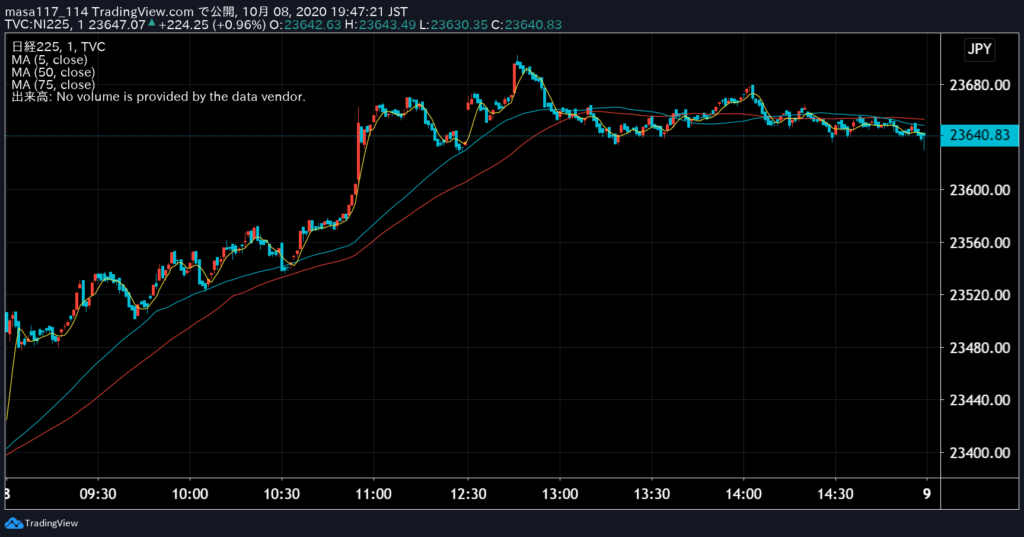The height and width of the screenshot is (537, 1024).
Task: Click the 09:30 time axis label
Action: (98, 494)
